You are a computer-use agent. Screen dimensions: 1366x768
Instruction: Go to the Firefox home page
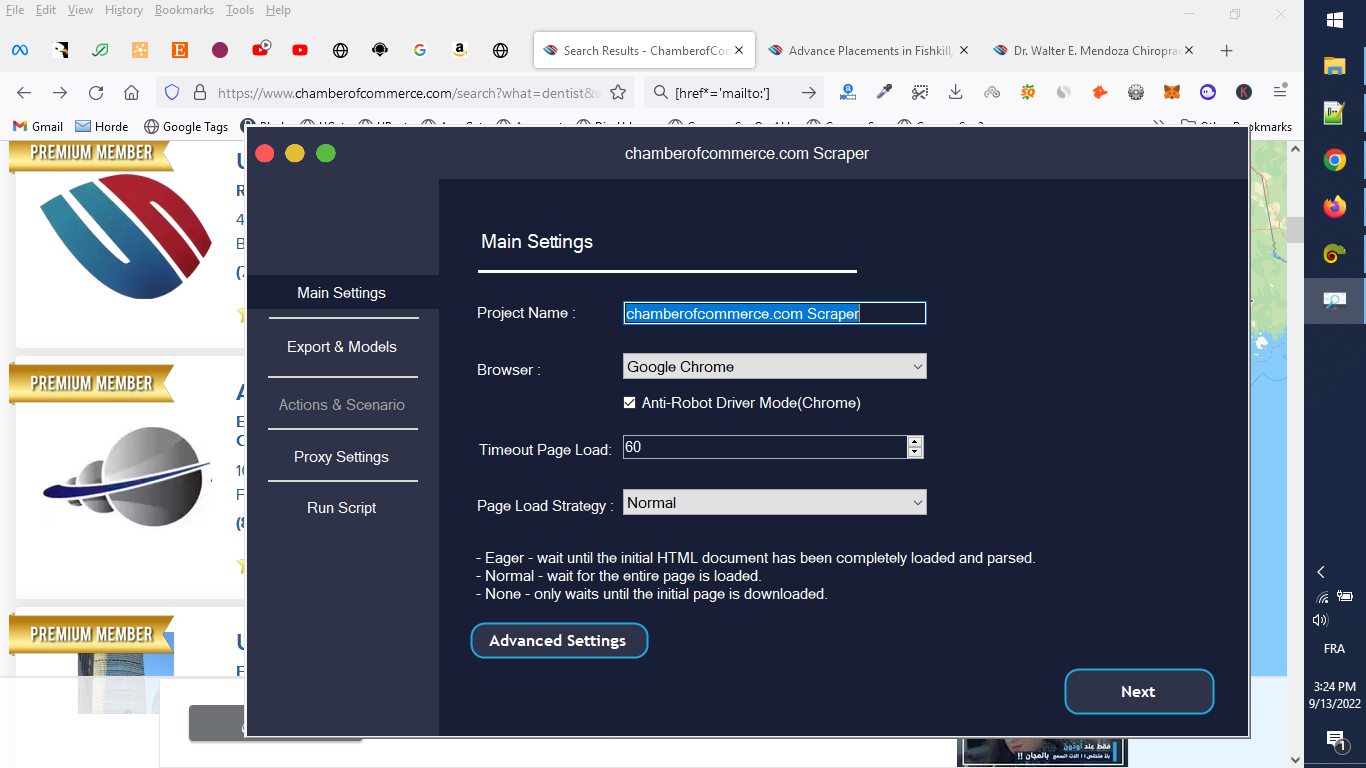[131, 93]
